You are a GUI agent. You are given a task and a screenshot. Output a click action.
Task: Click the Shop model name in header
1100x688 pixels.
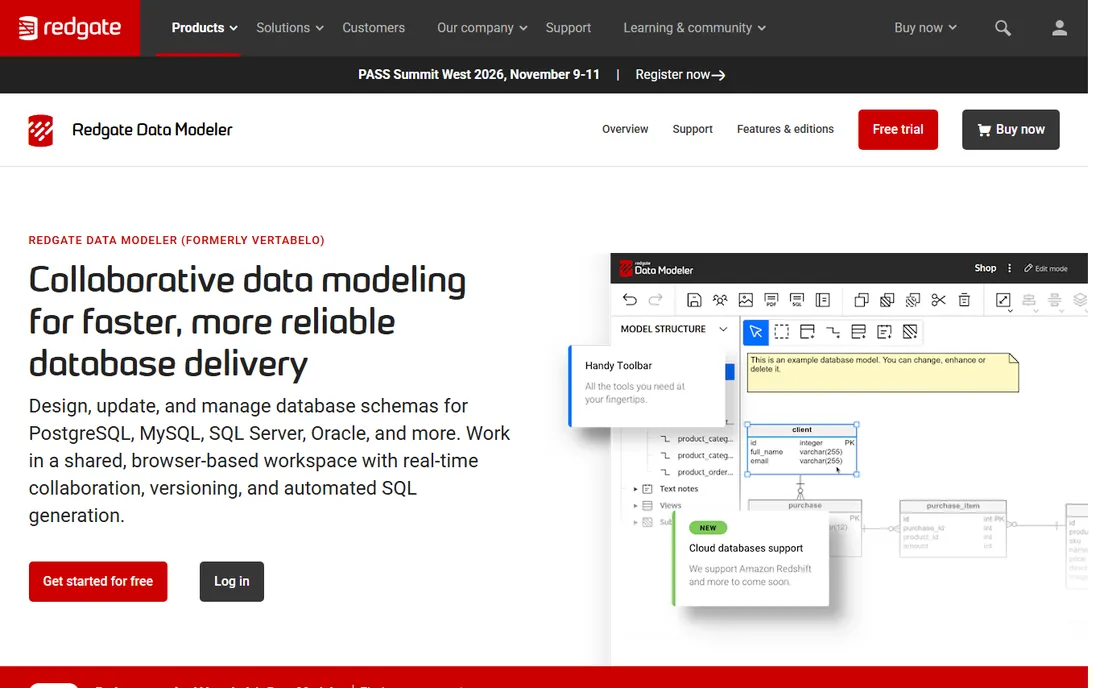tap(985, 269)
